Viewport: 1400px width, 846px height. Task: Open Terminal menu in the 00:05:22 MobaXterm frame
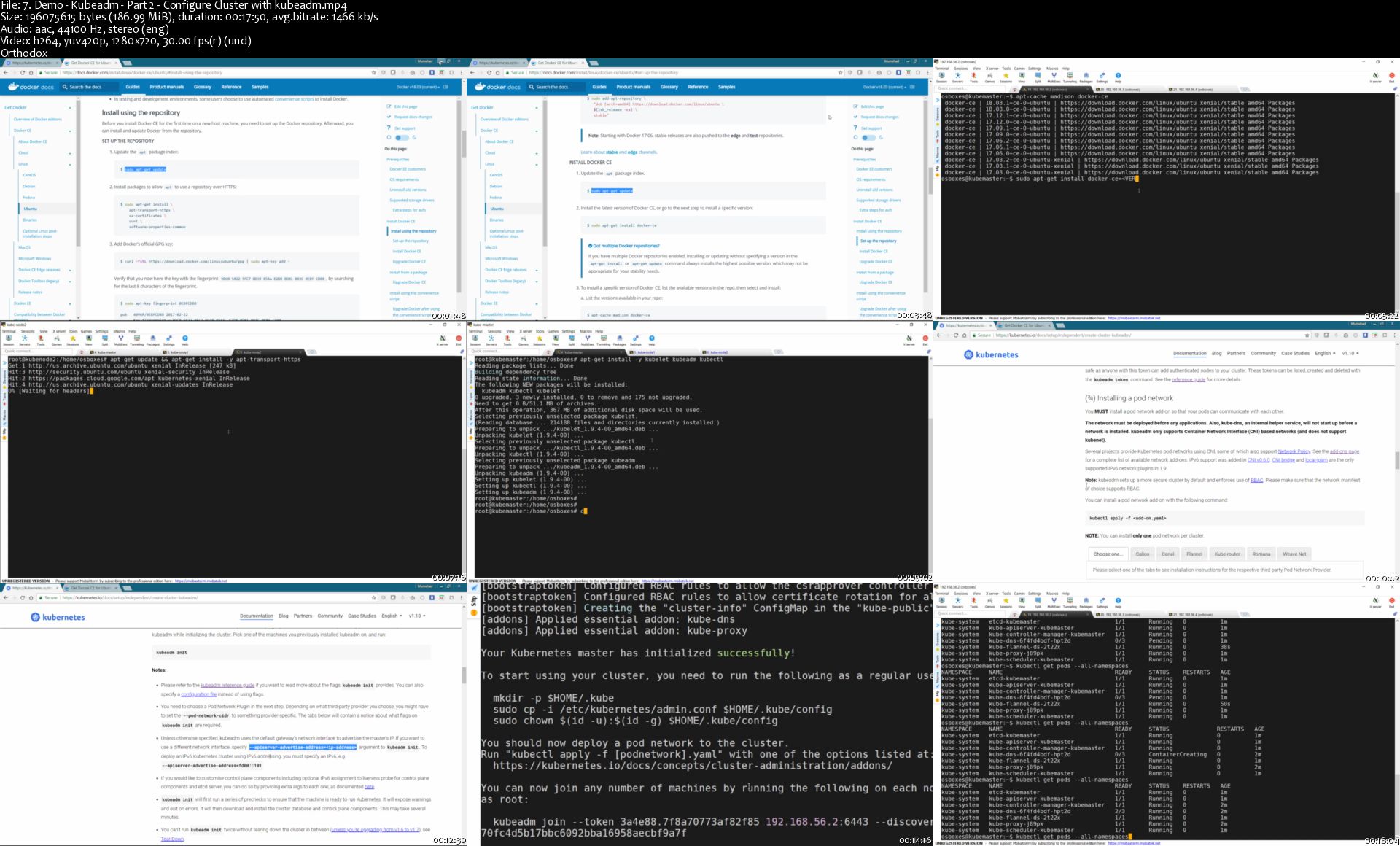[942, 69]
